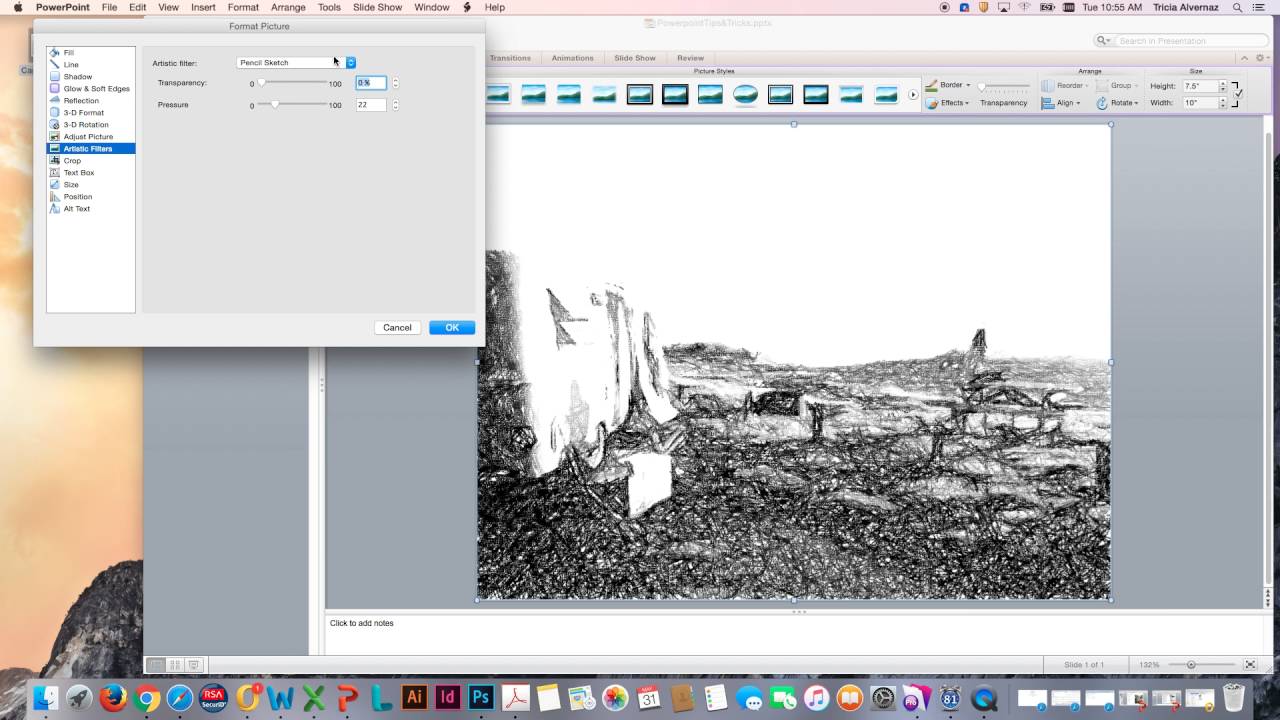This screenshot has width=1280, height=720.
Task: Cancel the Format Picture dialog
Action: pyautogui.click(x=397, y=328)
